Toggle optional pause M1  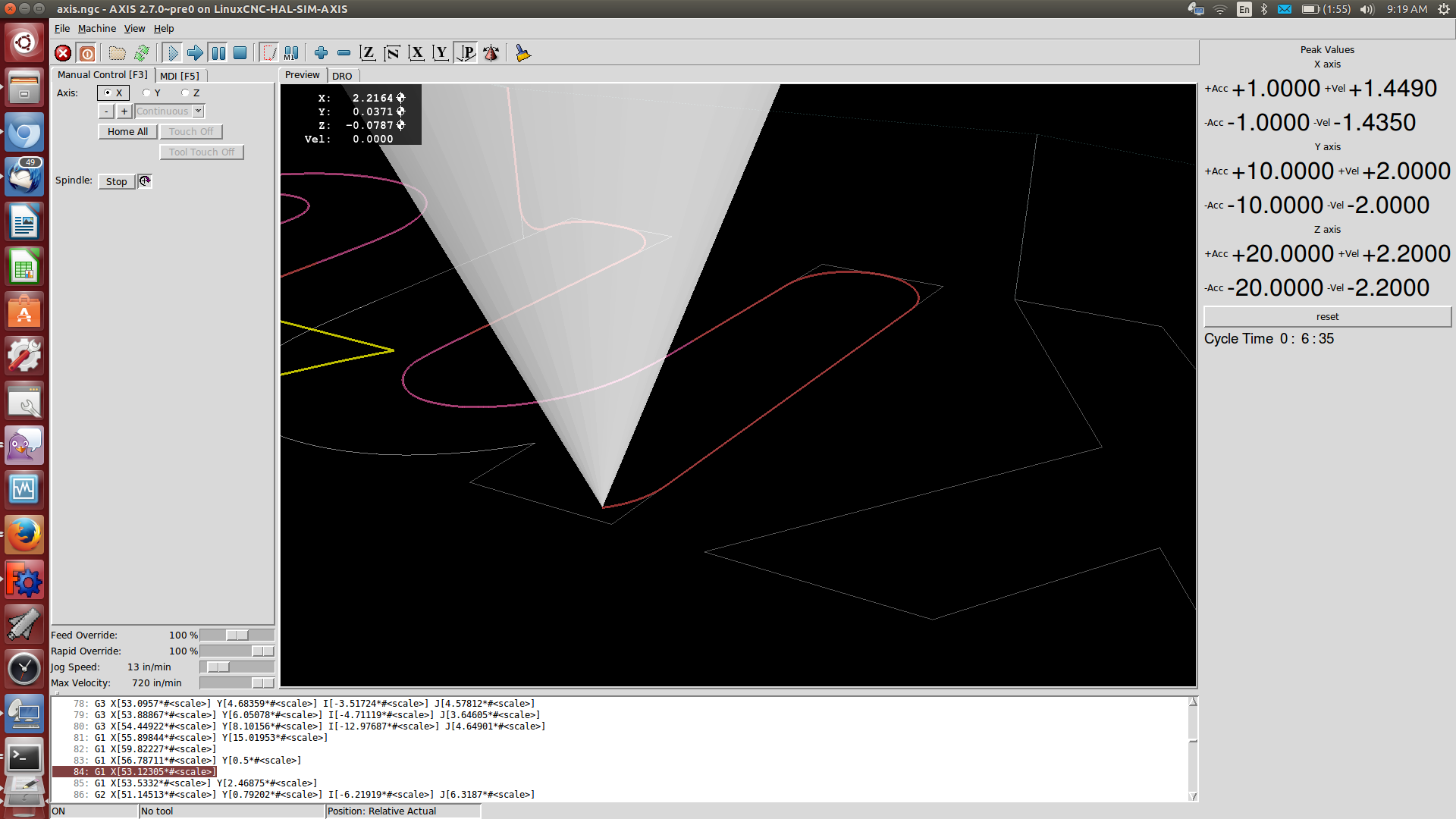(291, 53)
